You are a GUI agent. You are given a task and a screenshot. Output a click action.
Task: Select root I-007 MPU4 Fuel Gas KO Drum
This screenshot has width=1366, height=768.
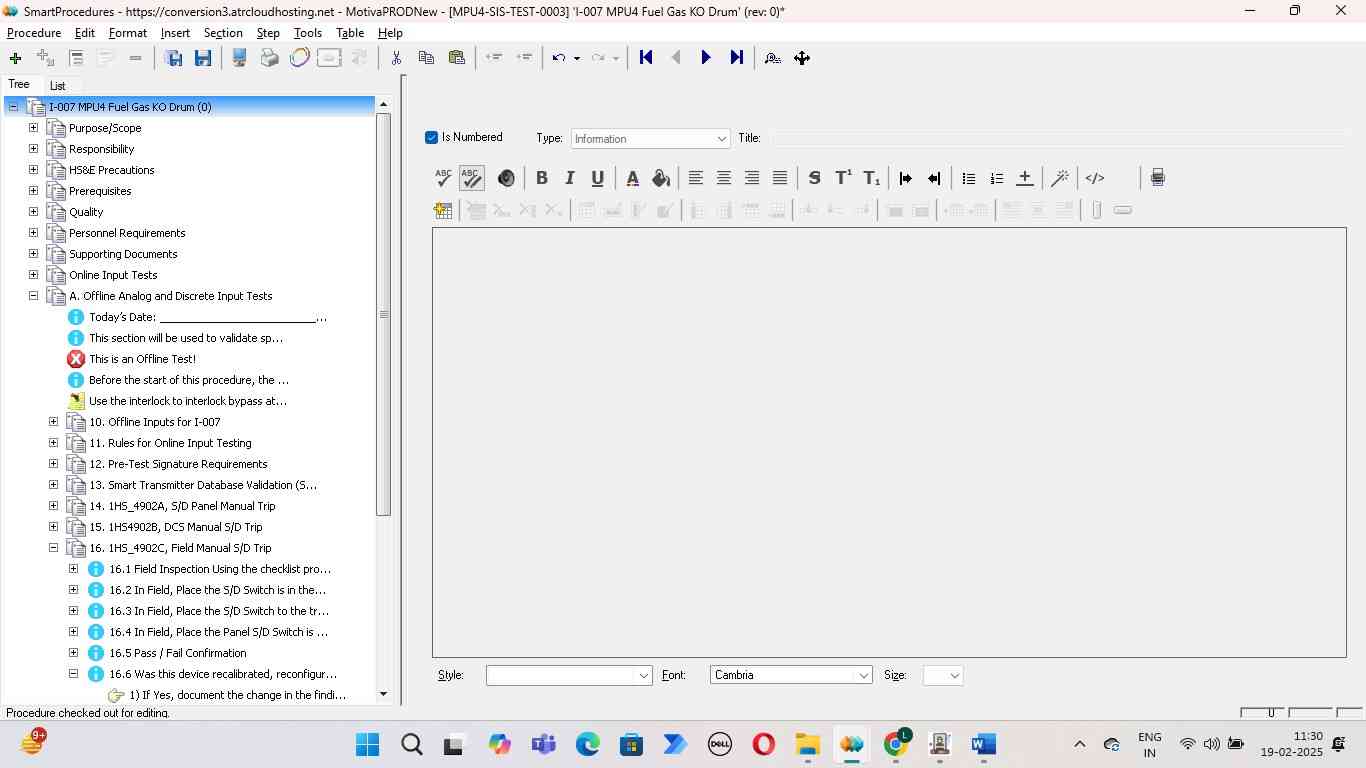[130, 107]
